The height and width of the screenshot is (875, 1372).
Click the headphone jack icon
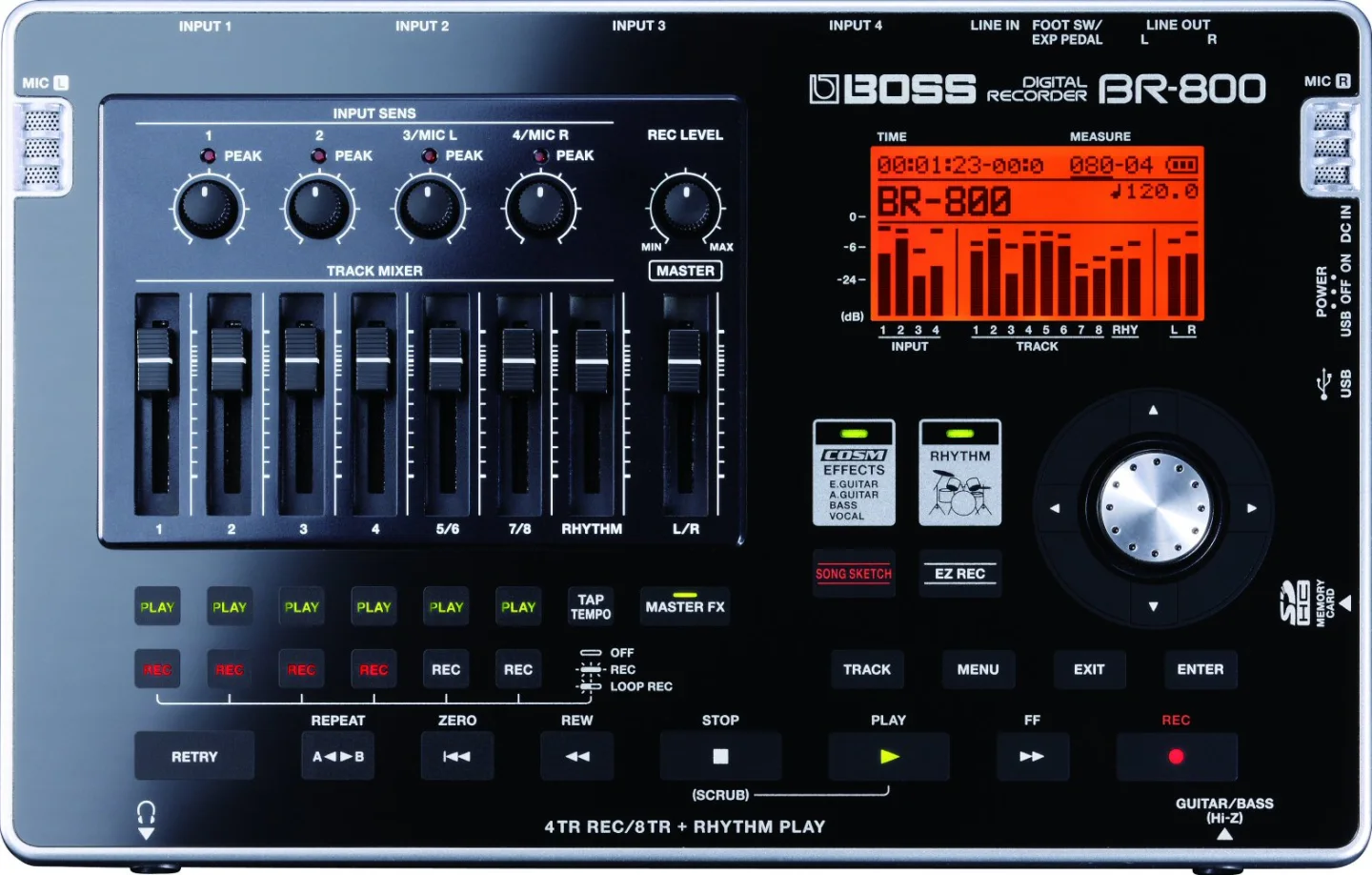coord(146,813)
